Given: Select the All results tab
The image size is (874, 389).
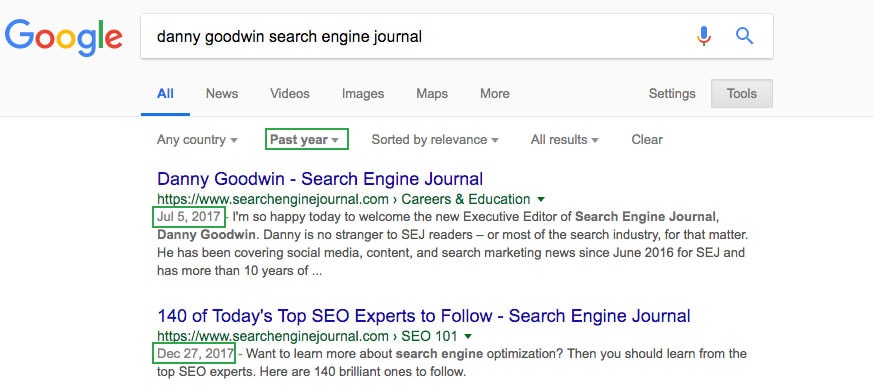Looking at the screenshot, I should click(x=165, y=94).
